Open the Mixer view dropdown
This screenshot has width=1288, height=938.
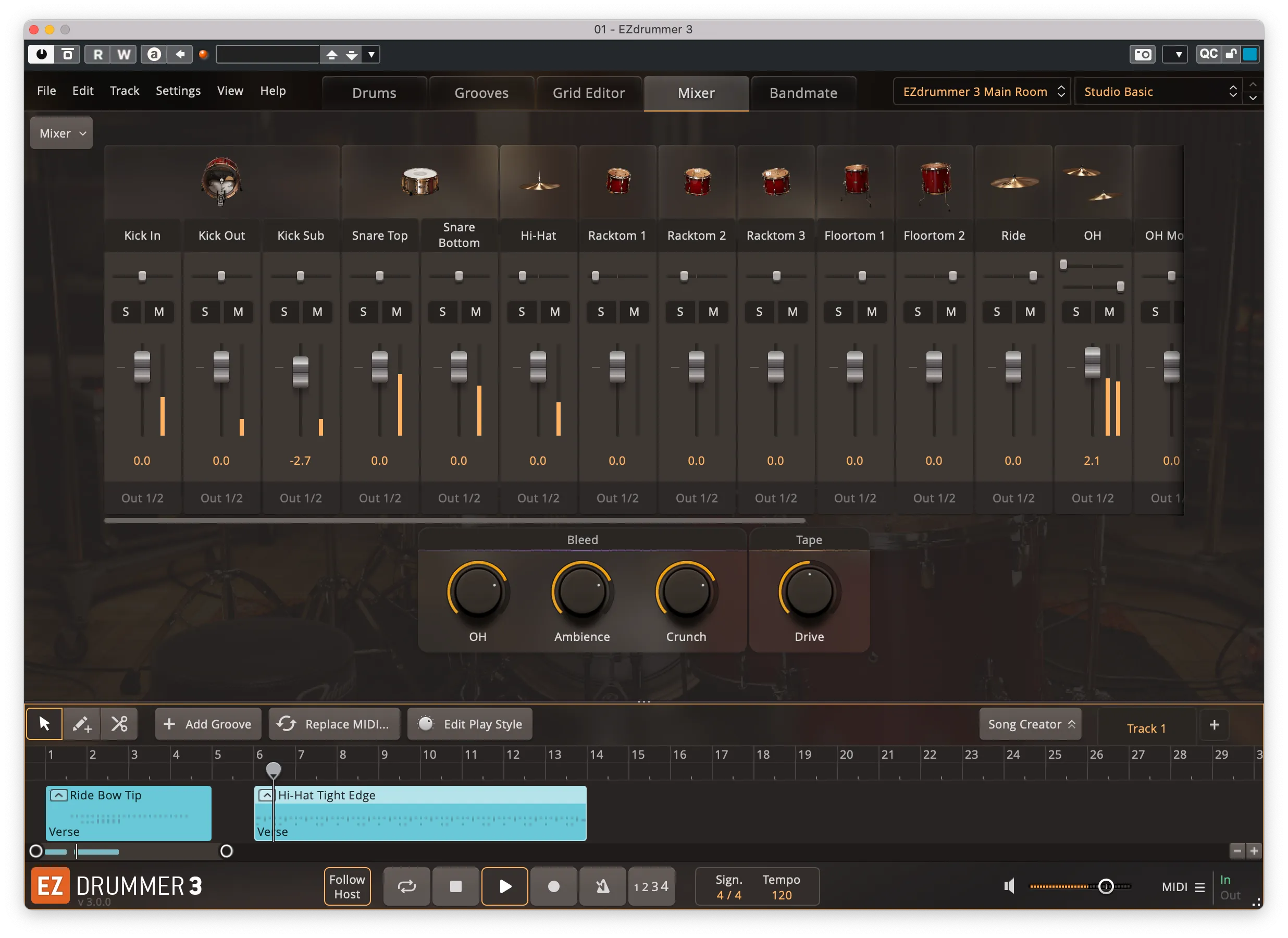(x=61, y=133)
